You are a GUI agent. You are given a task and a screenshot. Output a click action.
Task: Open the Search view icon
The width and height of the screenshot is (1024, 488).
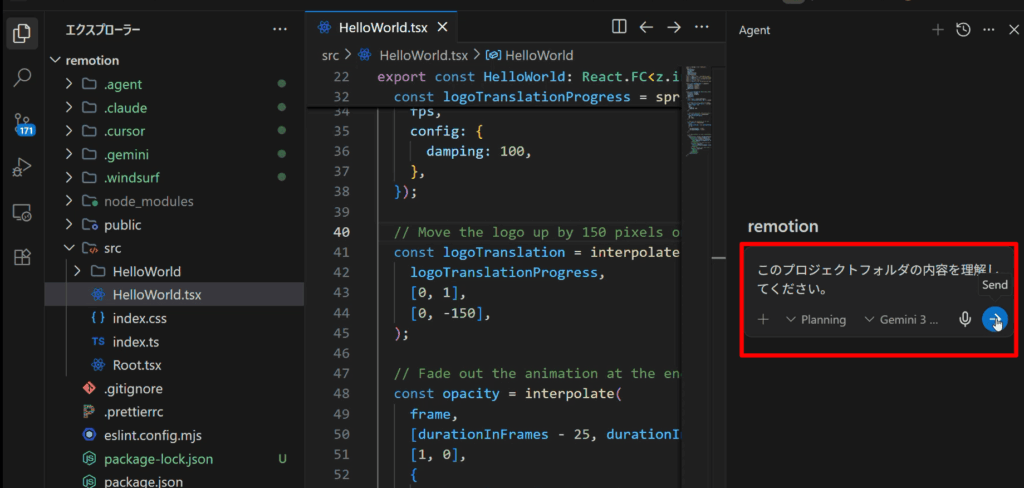pos(21,78)
